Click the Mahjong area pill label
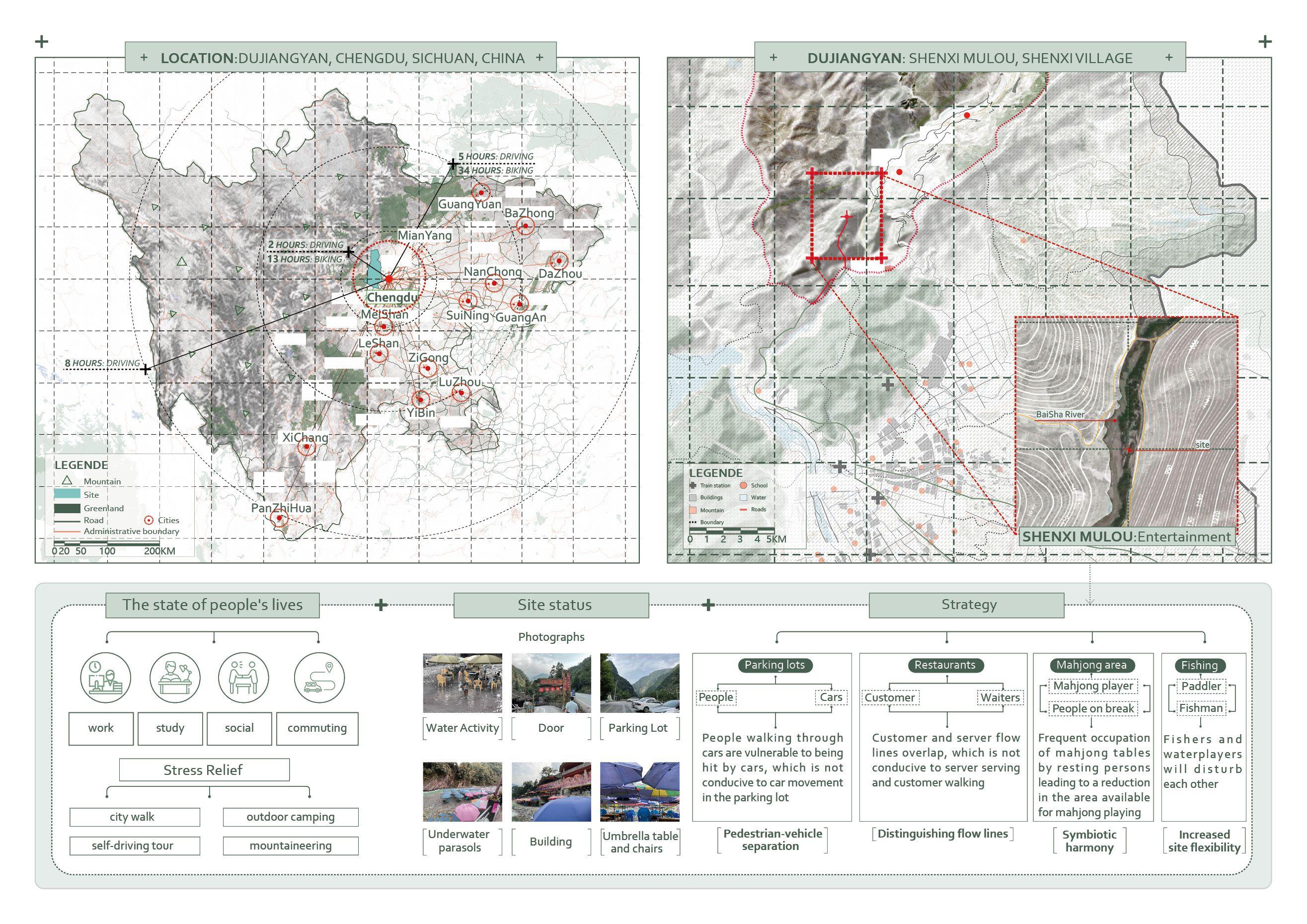Image resolution: width=1307 pixels, height=924 pixels. tap(1091, 665)
